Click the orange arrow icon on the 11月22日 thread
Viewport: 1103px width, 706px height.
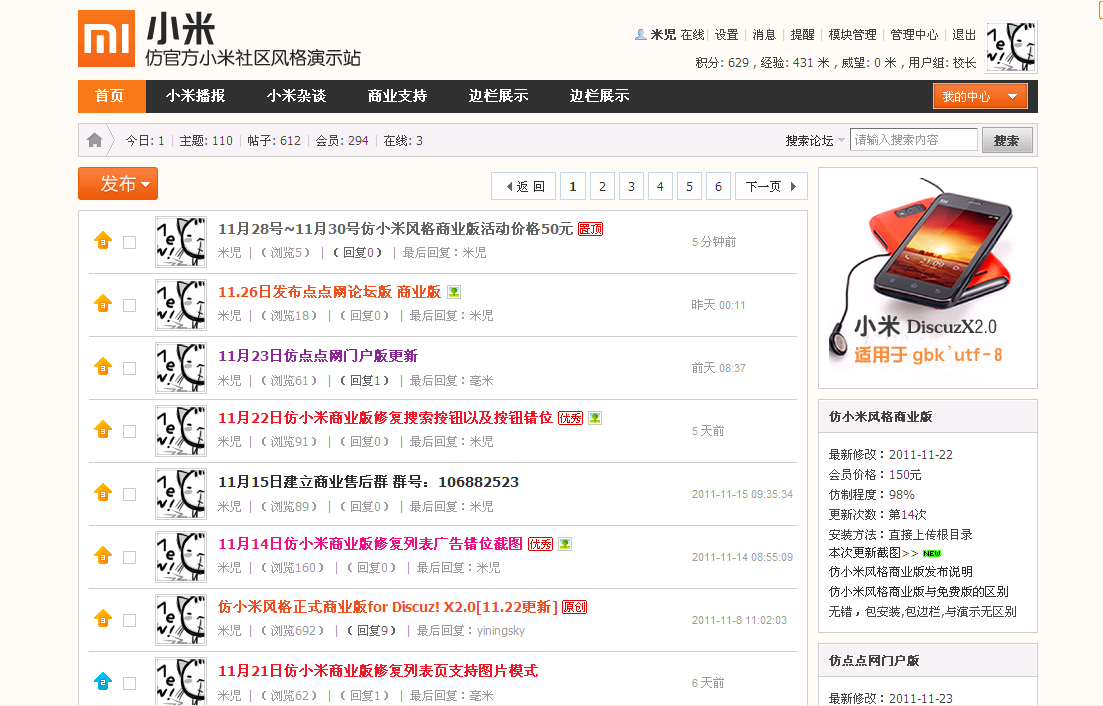[103, 430]
